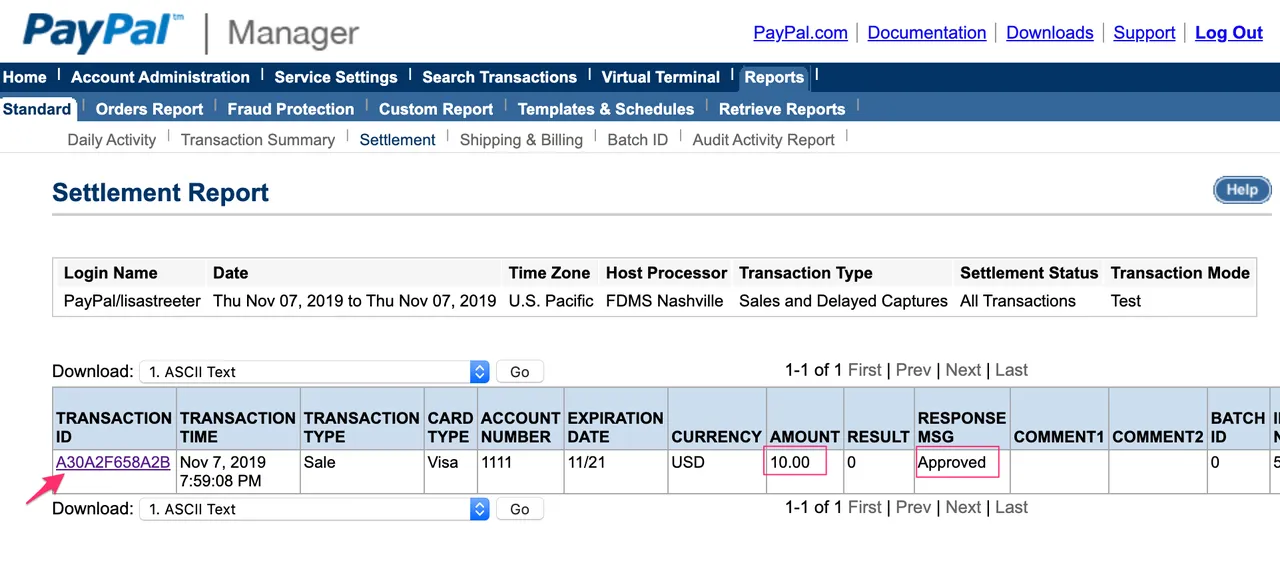Open the Audit Activity Report

763,140
